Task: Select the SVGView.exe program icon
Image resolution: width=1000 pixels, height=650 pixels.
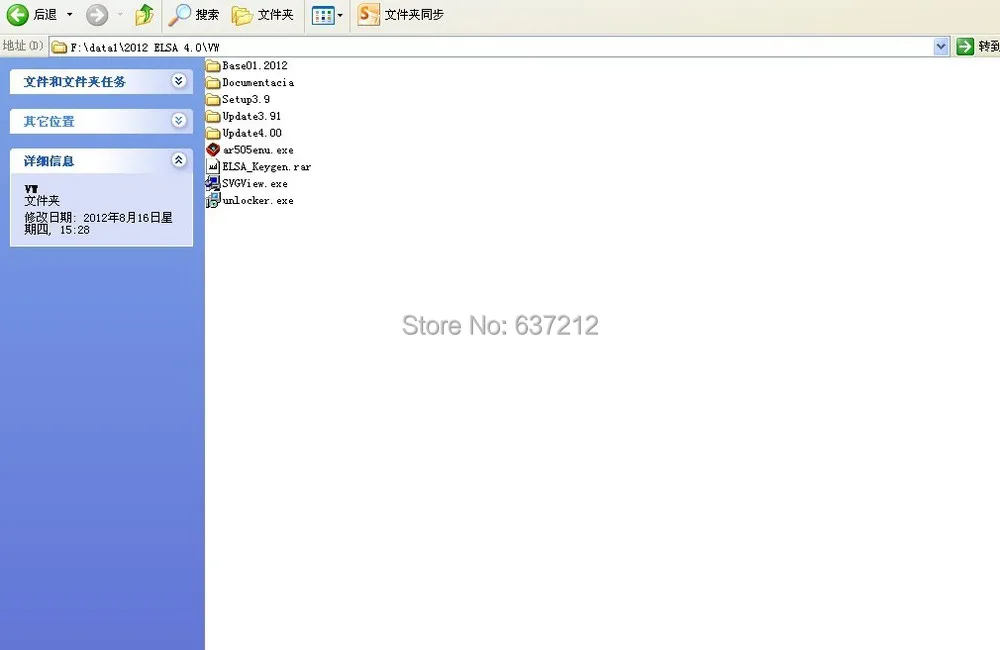Action: click(x=213, y=183)
